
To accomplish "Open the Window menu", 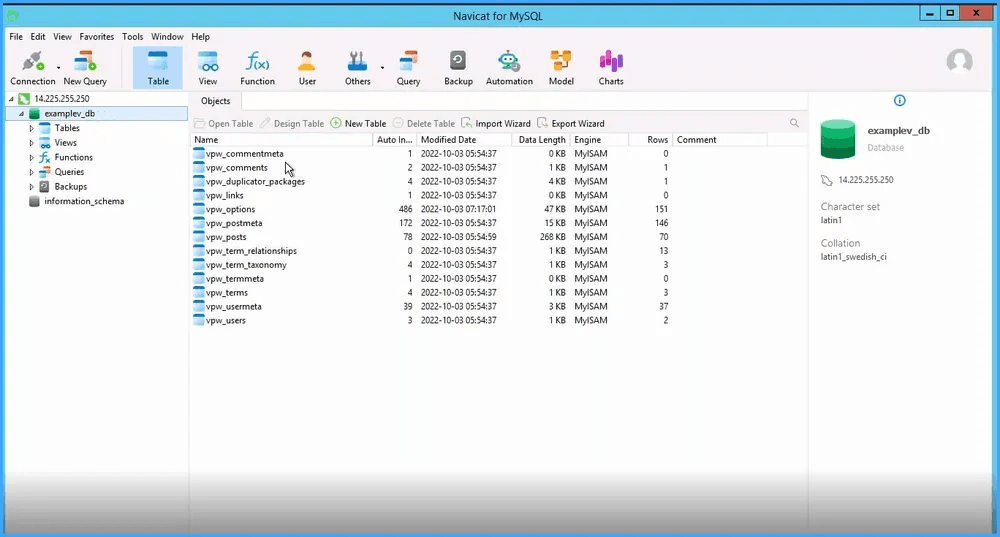I will pyautogui.click(x=167, y=36).
